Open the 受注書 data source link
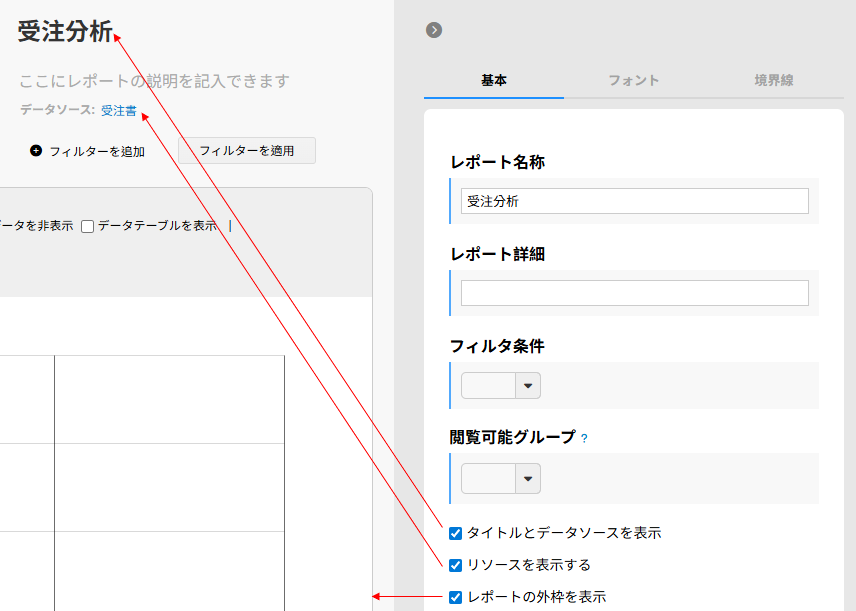 [x=119, y=111]
